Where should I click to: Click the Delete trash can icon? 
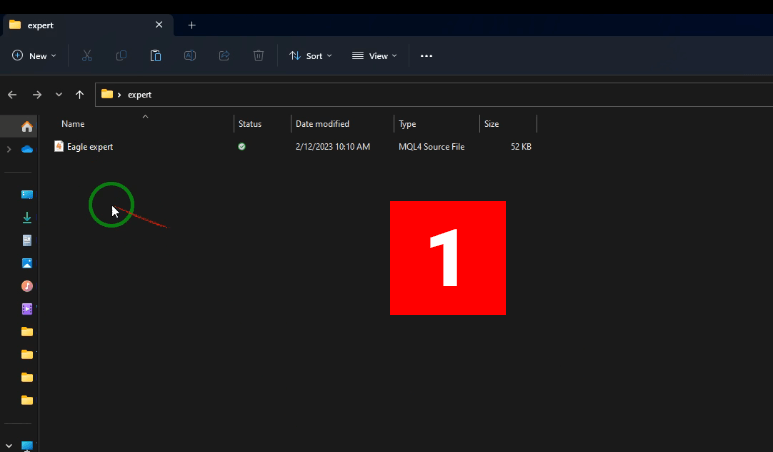(x=258, y=56)
